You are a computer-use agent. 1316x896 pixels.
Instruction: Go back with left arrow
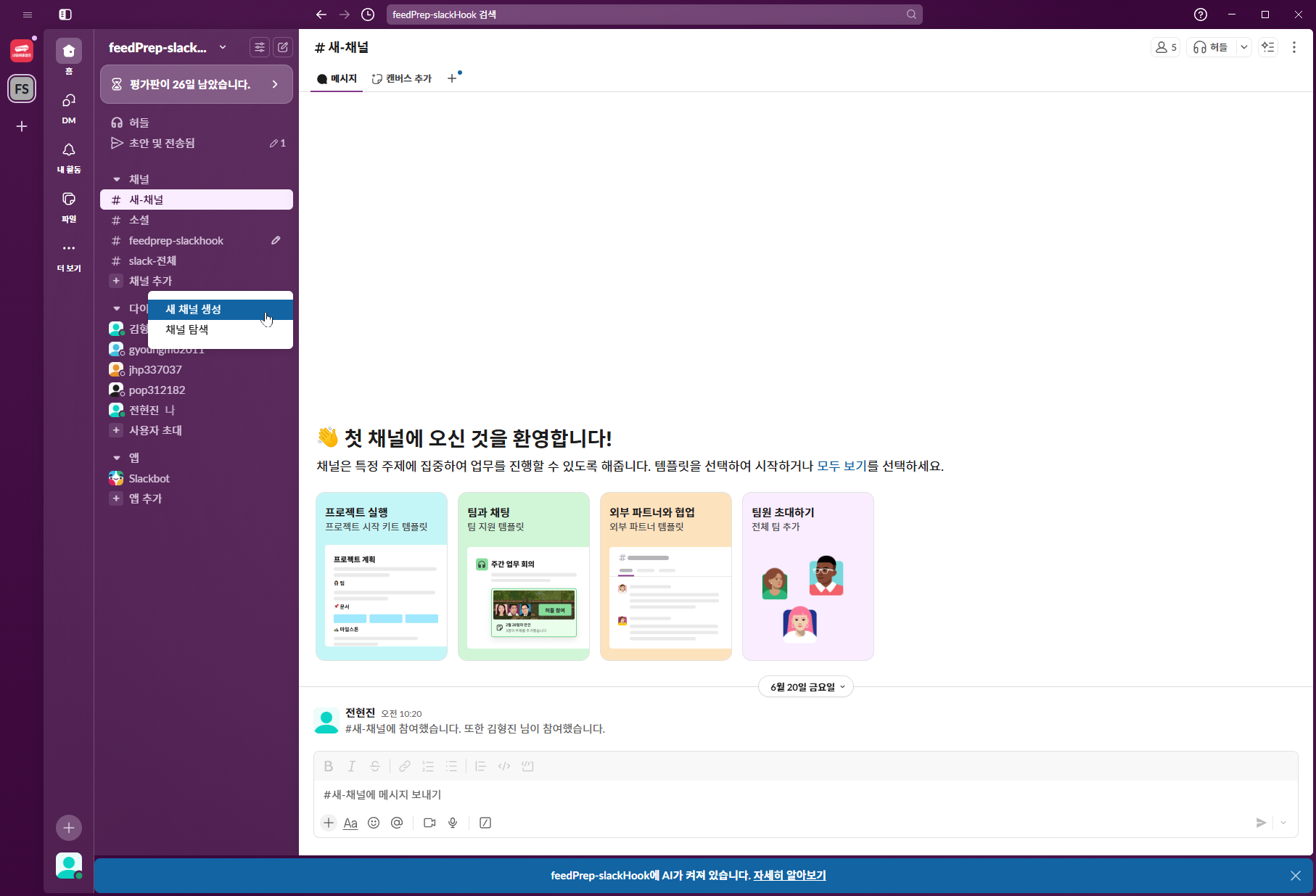[321, 15]
